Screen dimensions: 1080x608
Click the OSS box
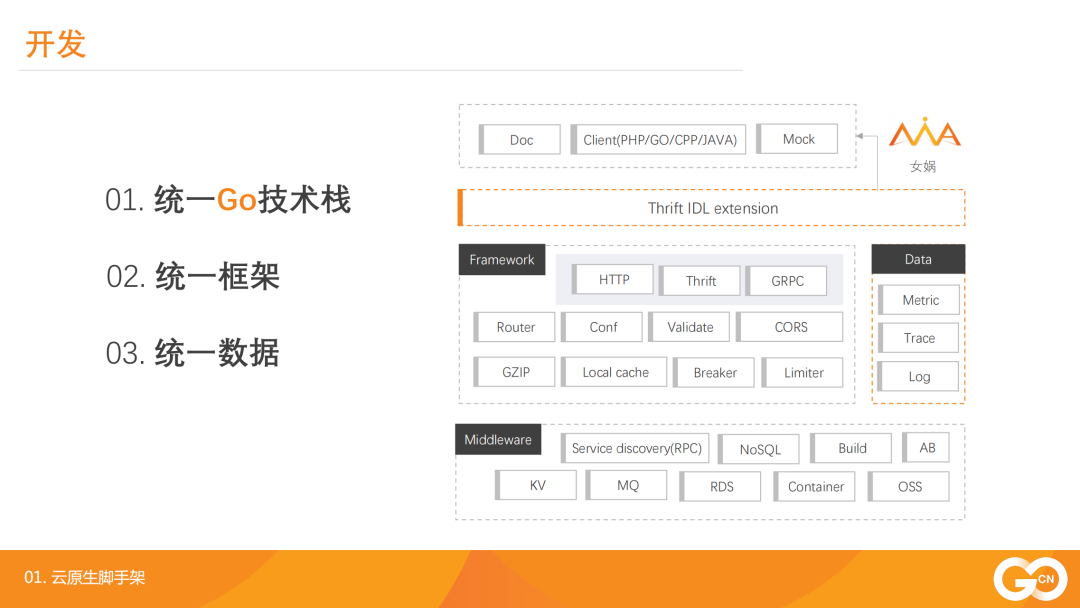click(908, 487)
